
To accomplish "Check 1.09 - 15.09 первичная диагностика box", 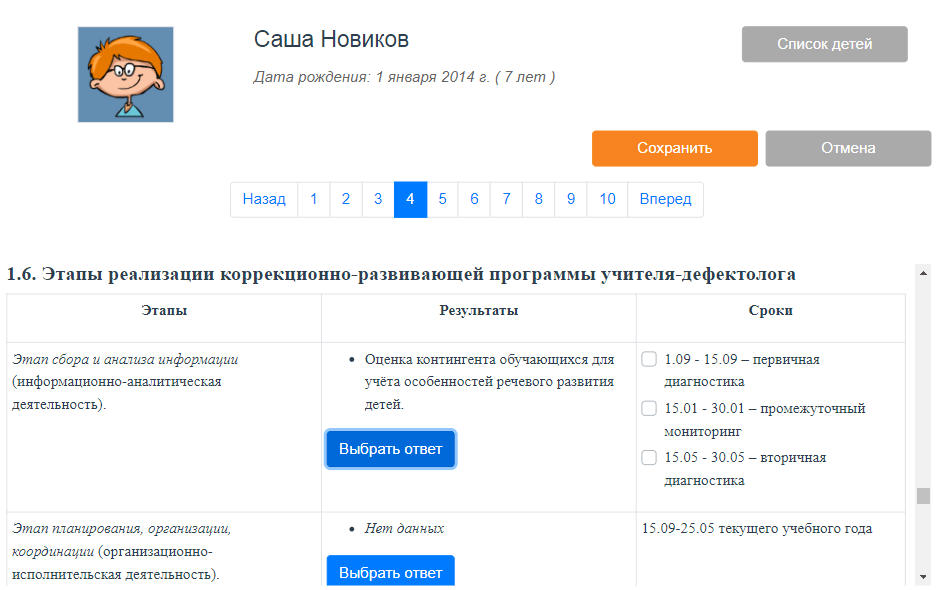I will click(649, 359).
